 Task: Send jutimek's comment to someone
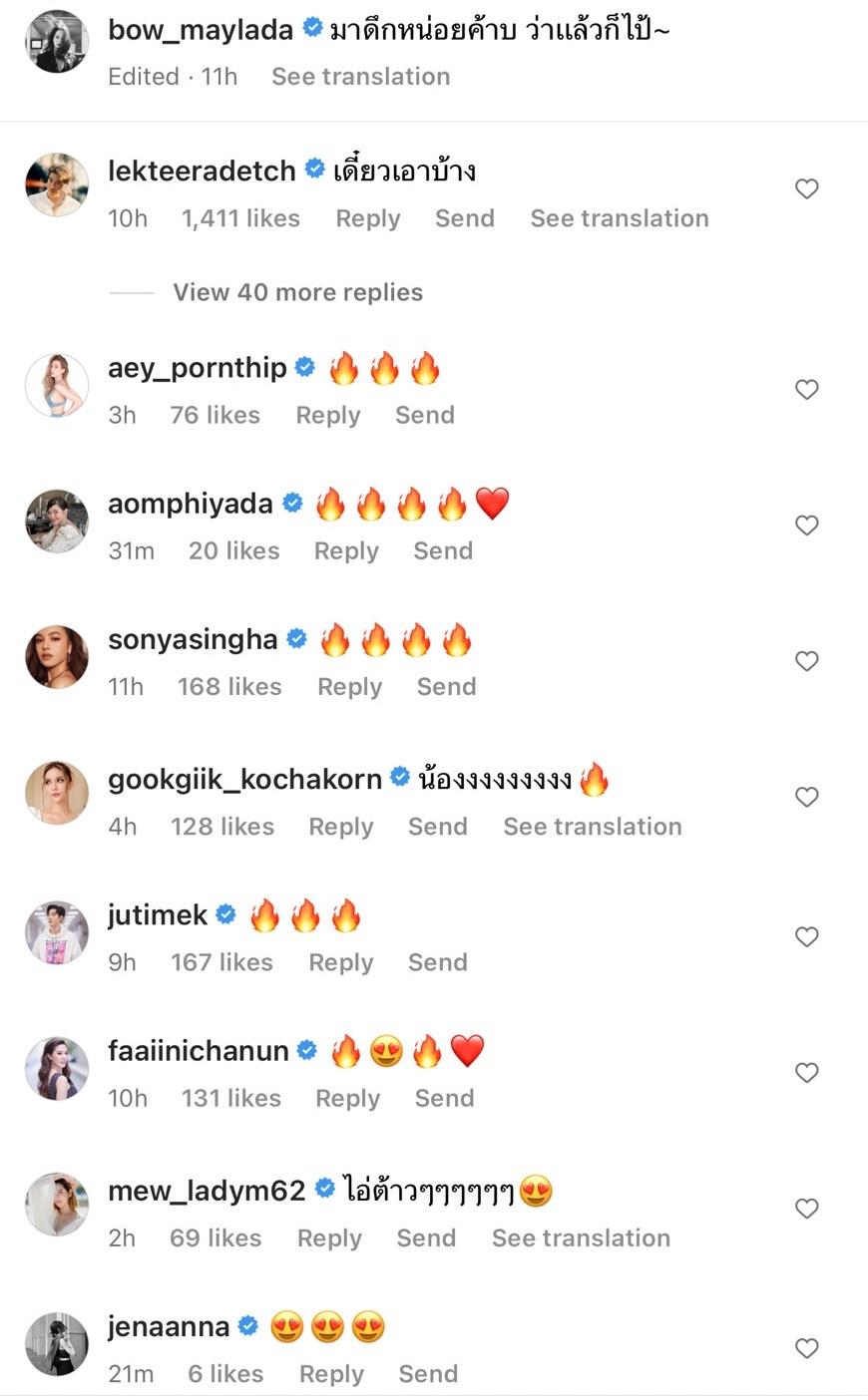point(437,962)
